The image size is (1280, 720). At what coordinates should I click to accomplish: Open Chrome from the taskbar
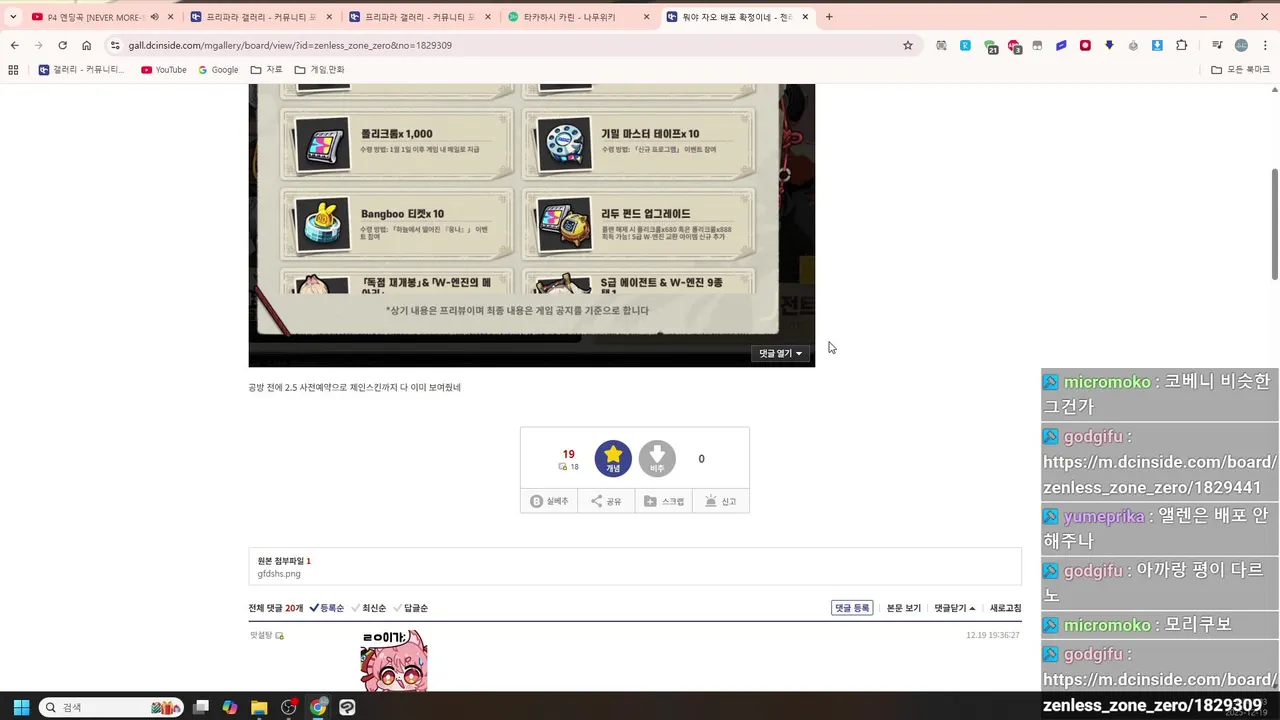318,707
